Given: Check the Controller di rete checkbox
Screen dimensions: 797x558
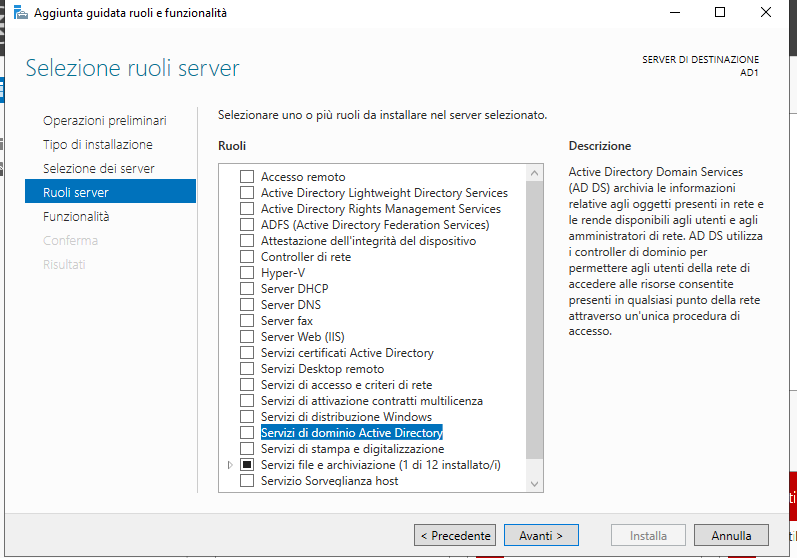Looking at the screenshot, I should (247, 257).
